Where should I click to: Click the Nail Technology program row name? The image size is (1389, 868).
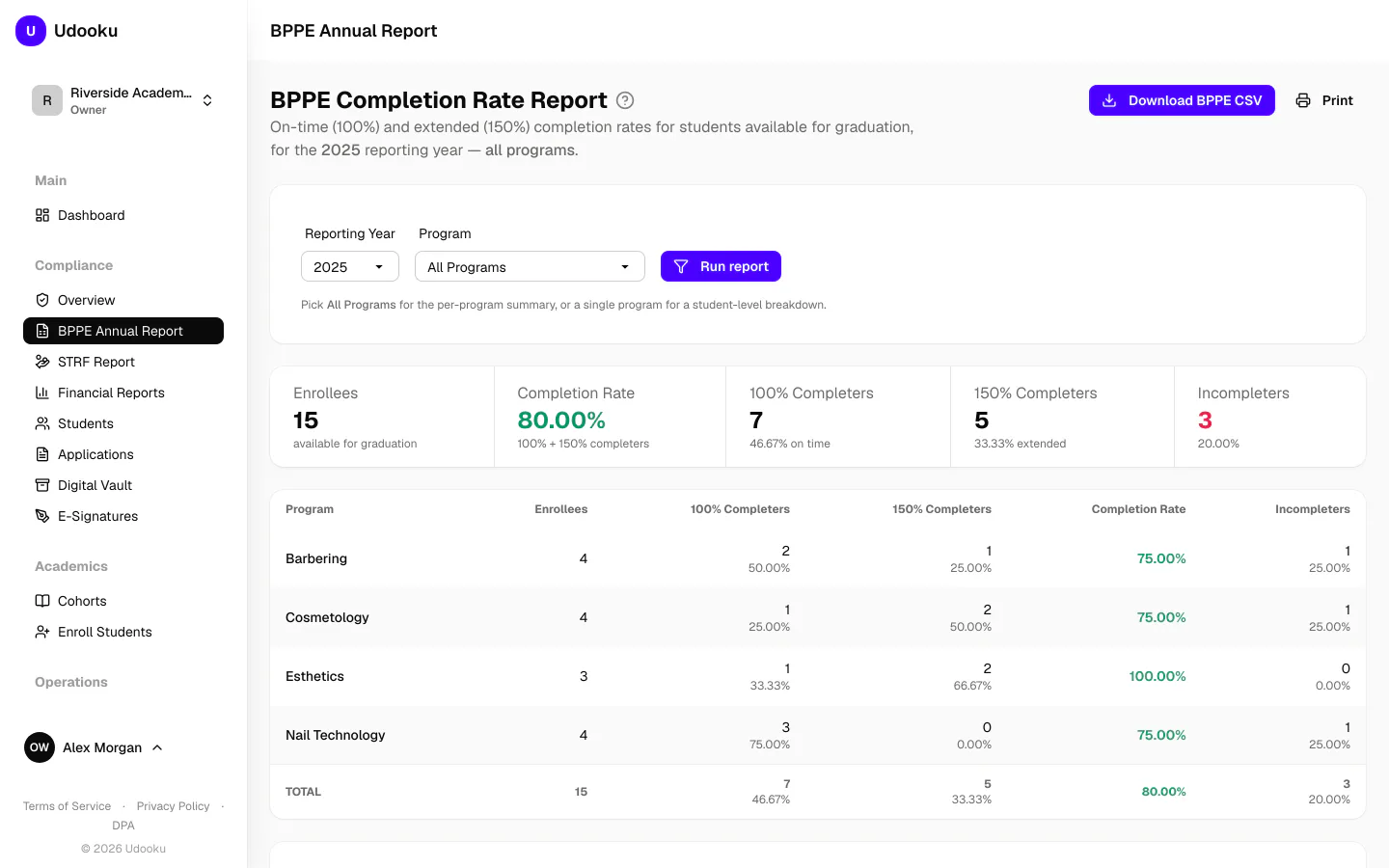[335, 735]
